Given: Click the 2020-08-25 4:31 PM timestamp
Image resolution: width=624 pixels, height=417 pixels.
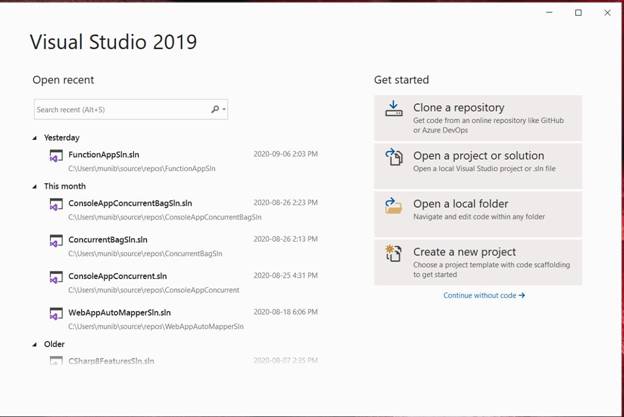Looking at the screenshot, I should (286, 275).
